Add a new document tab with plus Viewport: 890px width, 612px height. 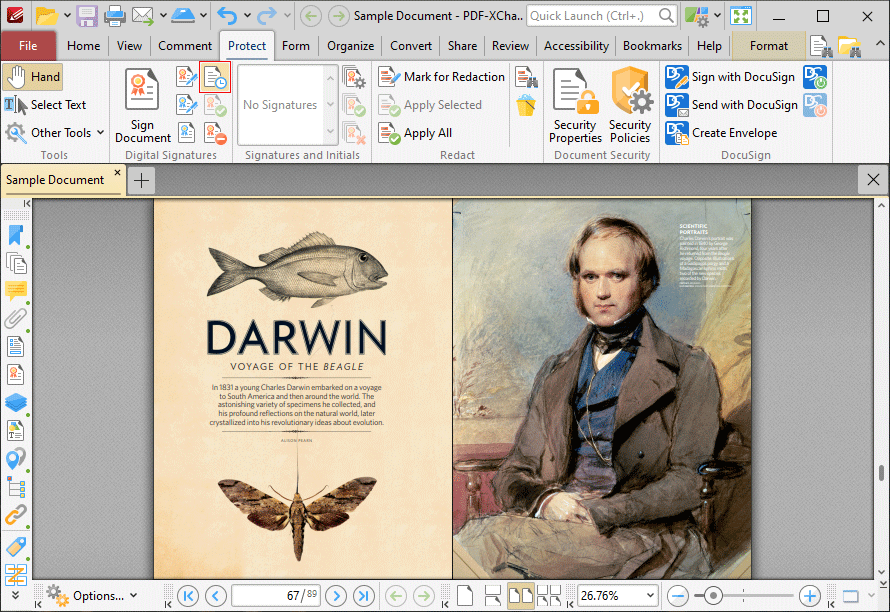click(141, 181)
